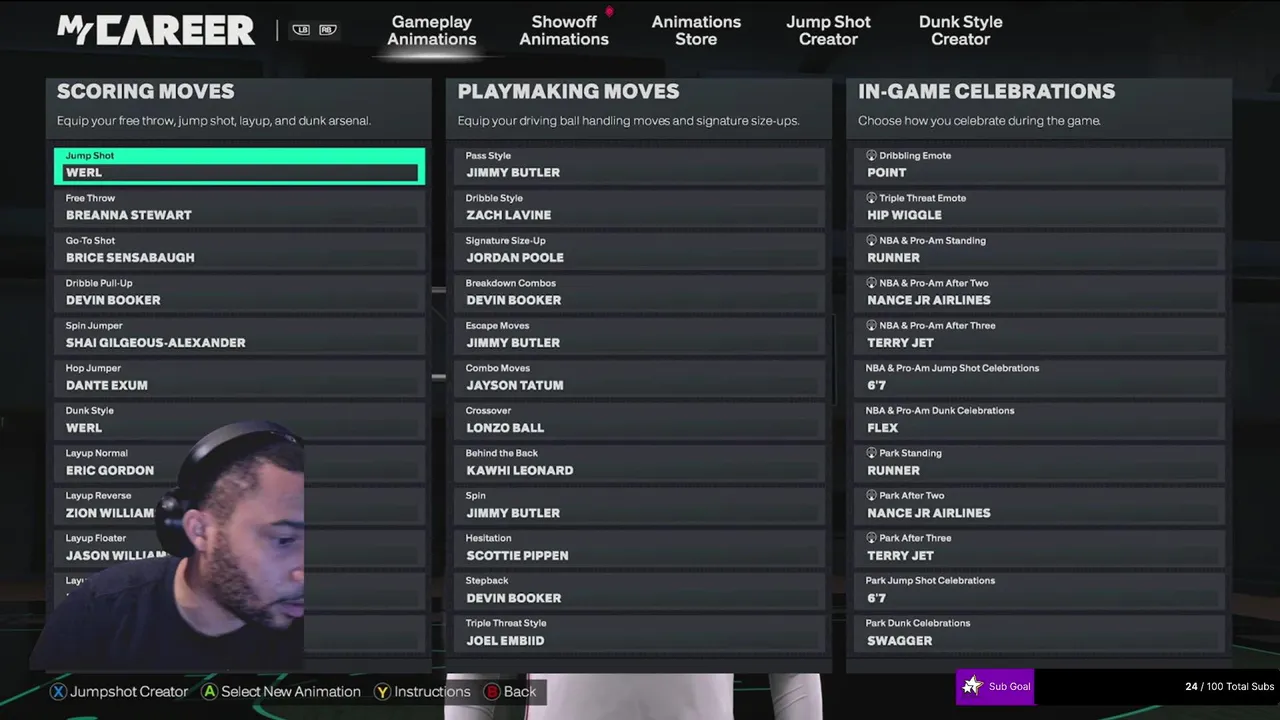Click the B button icon for Back
This screenshot has width=1280, height=720.
492,691
